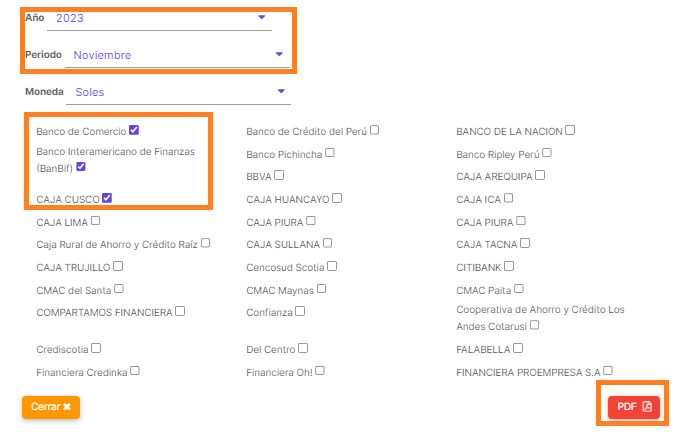673x440 pixels.
Task: Check the CAJA AREQUIPA option
Action: point(540,175)
